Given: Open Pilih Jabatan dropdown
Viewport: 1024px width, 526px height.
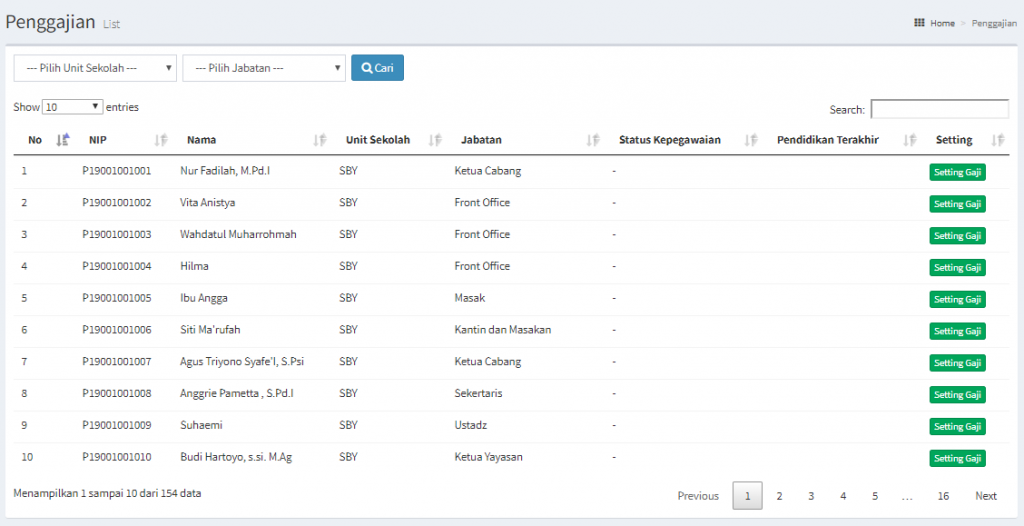Looking at the screenshot, I should click(264, 68).
